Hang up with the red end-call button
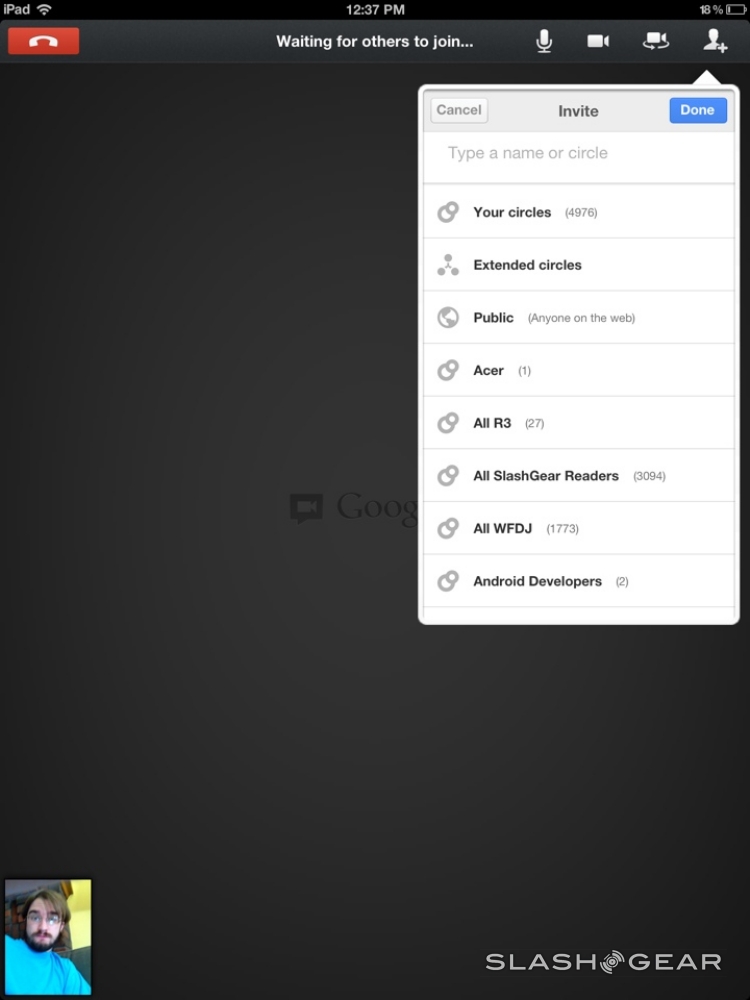 (43, 41)
